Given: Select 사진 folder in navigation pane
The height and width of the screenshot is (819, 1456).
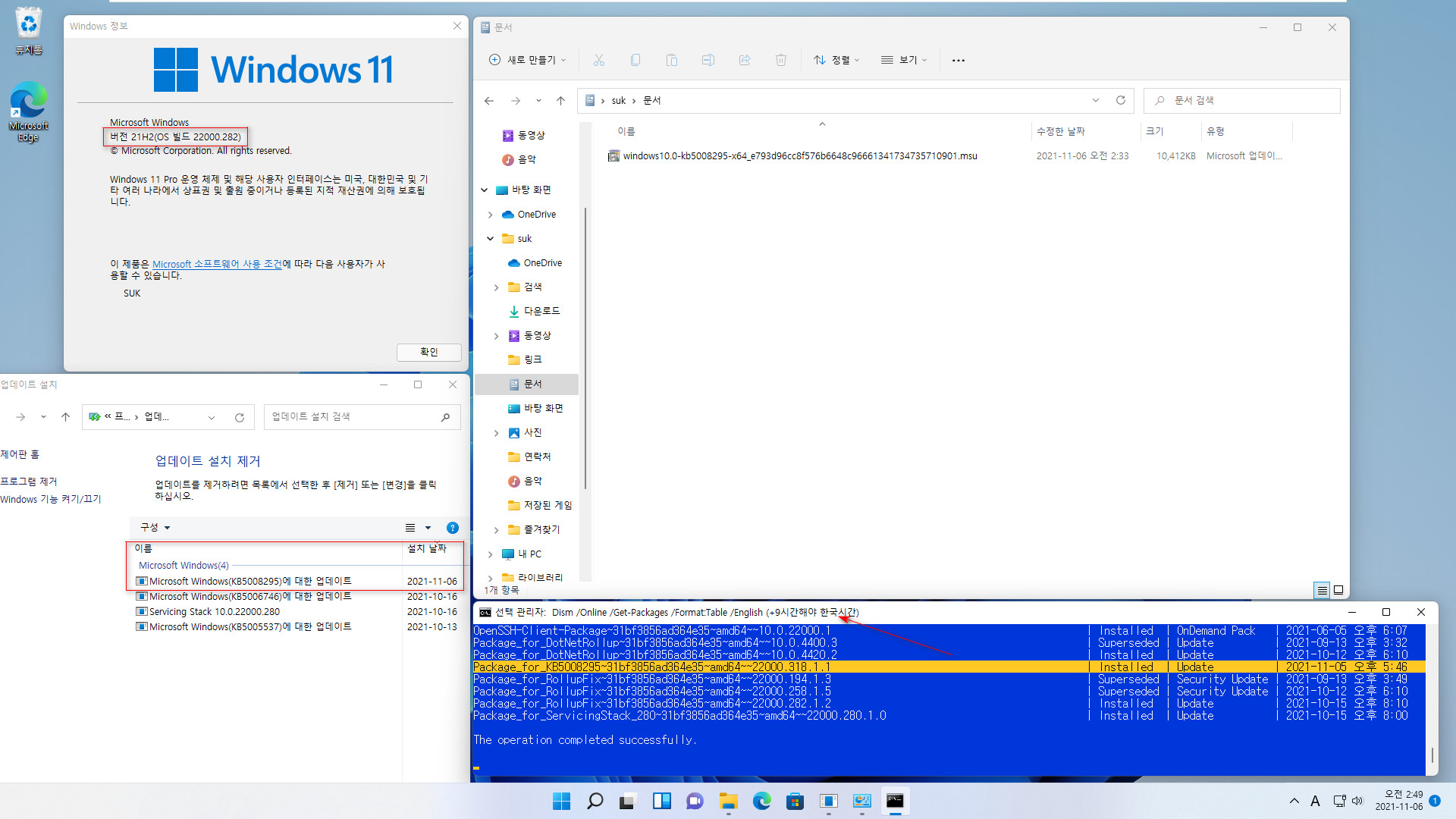Looking at the screenshot, I should tap(525, 433).
